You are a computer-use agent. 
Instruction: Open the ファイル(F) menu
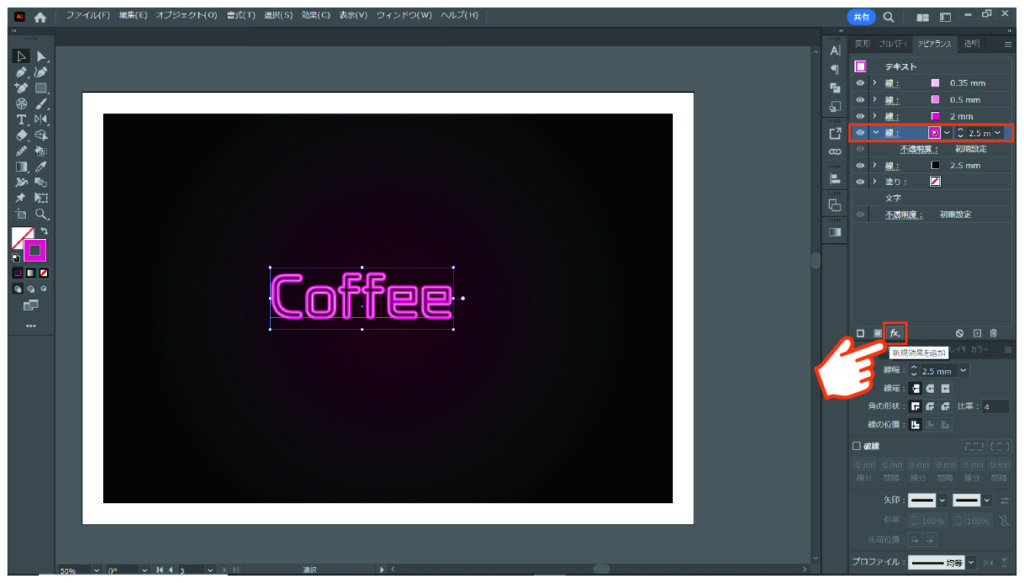point(88,15)
